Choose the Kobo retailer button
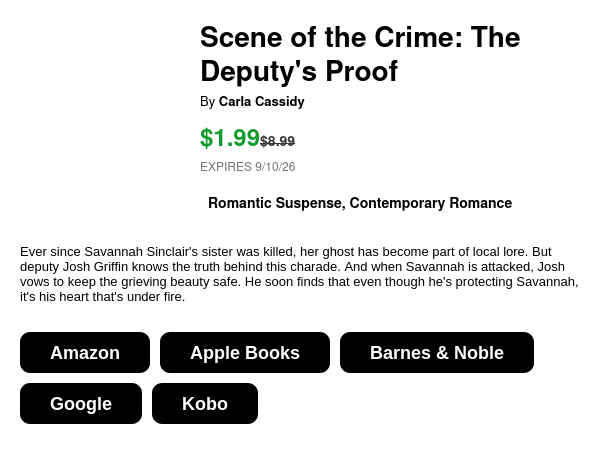Viewport: 600px width, 449px height. click(205, 403)
